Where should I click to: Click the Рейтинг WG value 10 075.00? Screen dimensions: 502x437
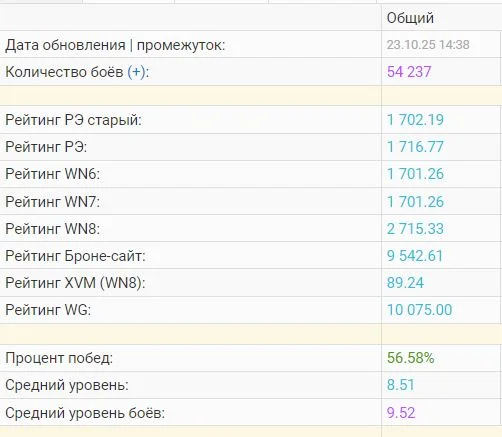click(419, 310)
